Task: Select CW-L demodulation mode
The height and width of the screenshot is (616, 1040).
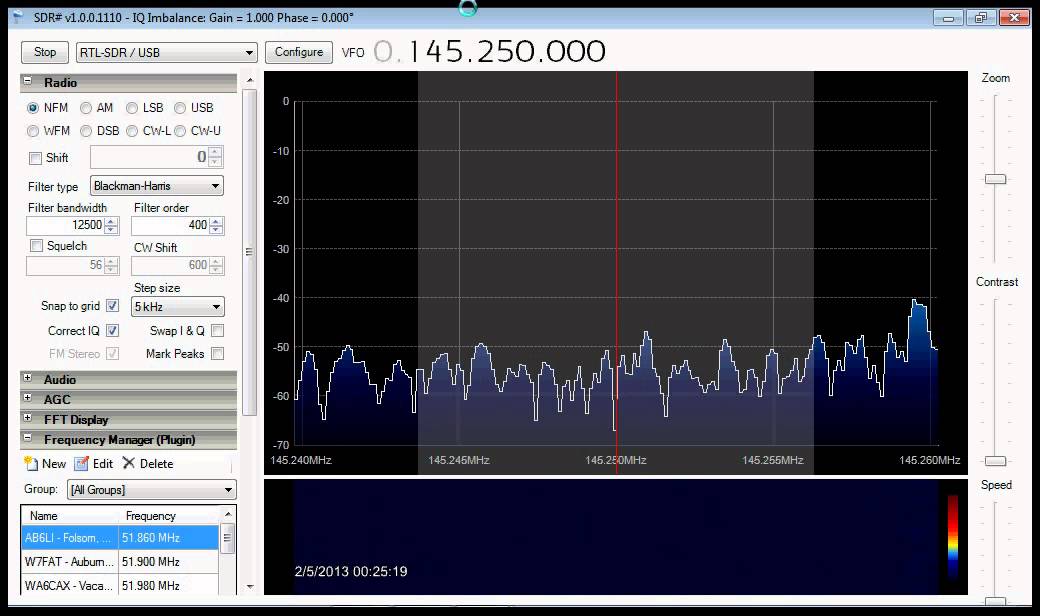Action: coord(132,131)
